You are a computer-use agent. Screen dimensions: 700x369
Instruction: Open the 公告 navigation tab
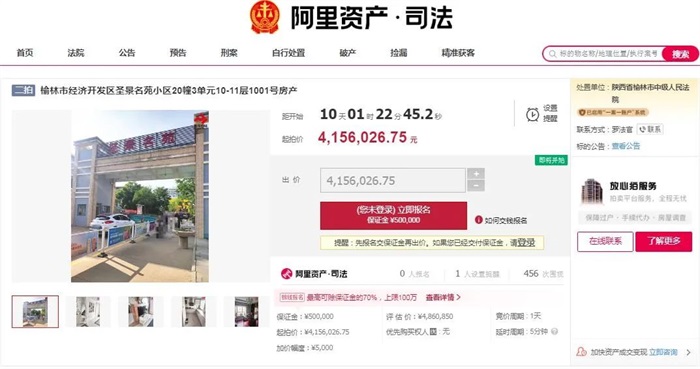coord(127,53)
